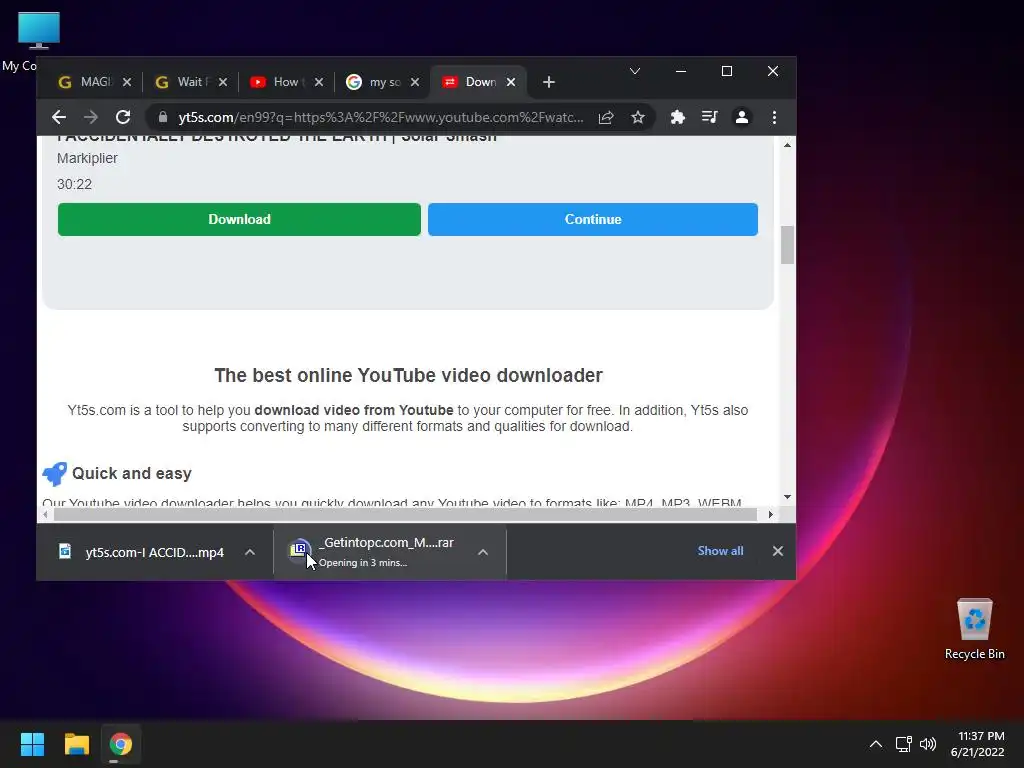Click the Markiplier channel name
The image size is (1024, 768).
pos(87,158)
